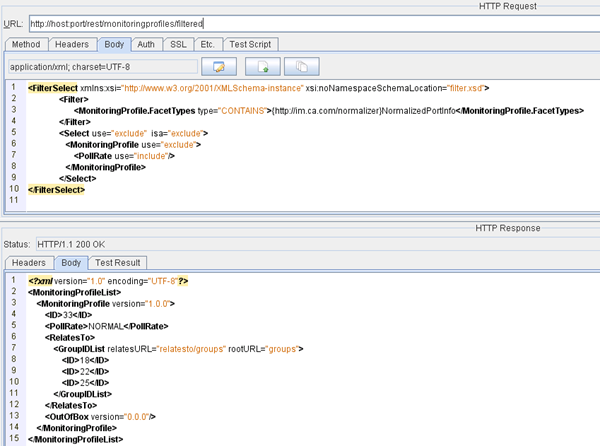Show the response Headers tab

click(x=28, y=262)
